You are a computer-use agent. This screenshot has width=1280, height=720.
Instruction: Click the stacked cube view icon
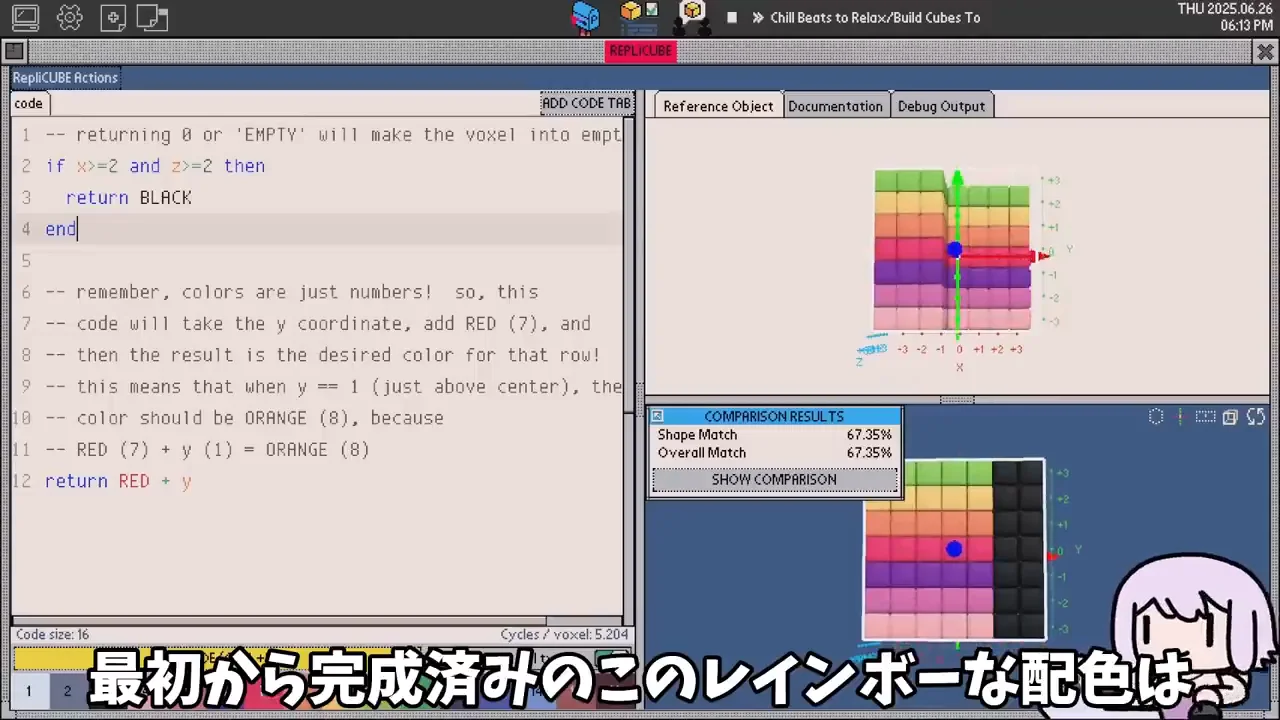1230,417
